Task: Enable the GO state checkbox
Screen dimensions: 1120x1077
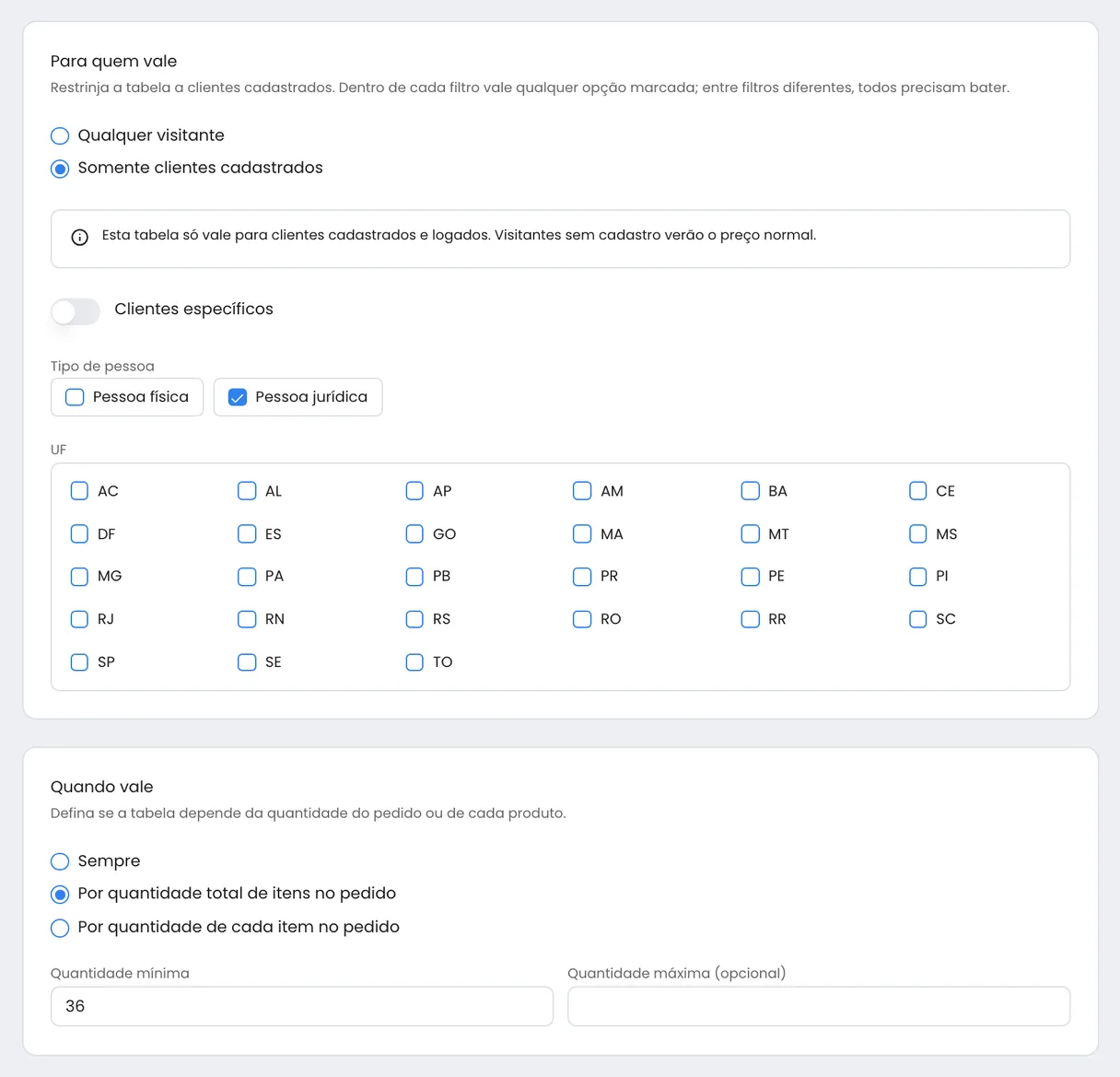Action: [414, 533]
